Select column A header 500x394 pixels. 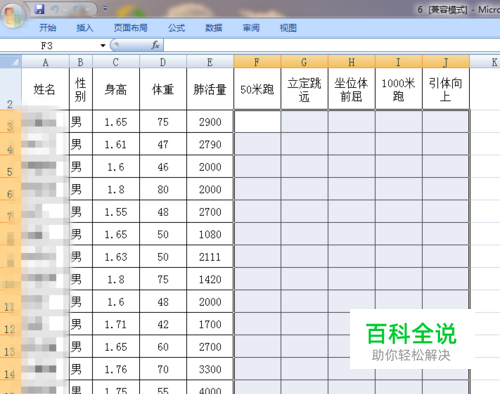(45, 62)
